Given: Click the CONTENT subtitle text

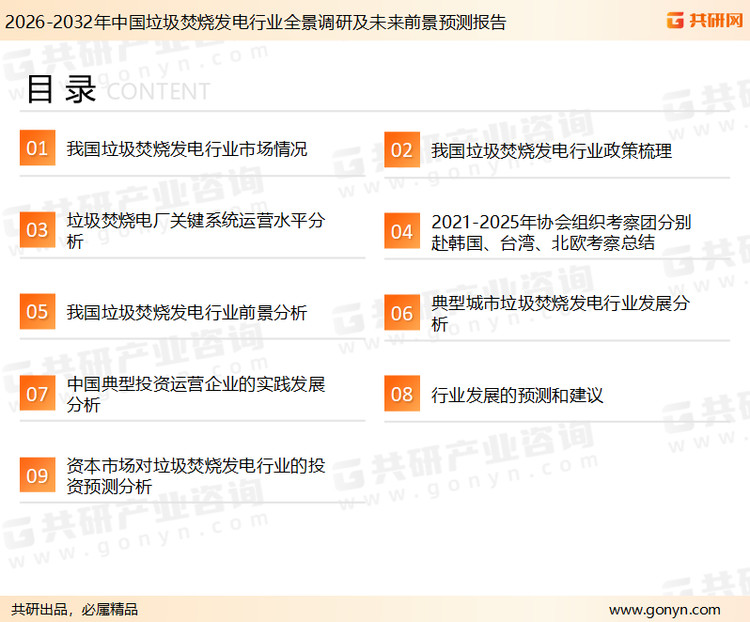Looking at the screenshot, I should (158, 91).
